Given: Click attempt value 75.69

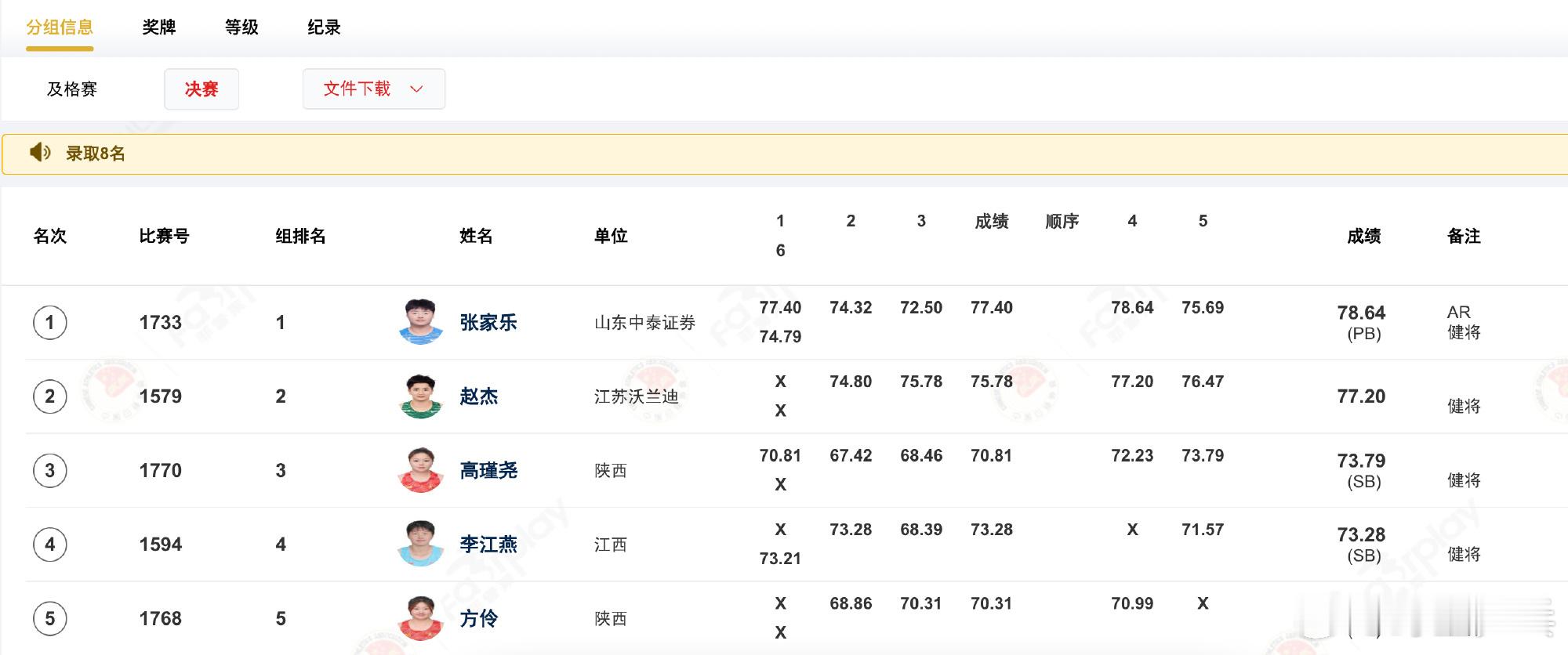Looking at the screenshot, I should point(1203,308).
